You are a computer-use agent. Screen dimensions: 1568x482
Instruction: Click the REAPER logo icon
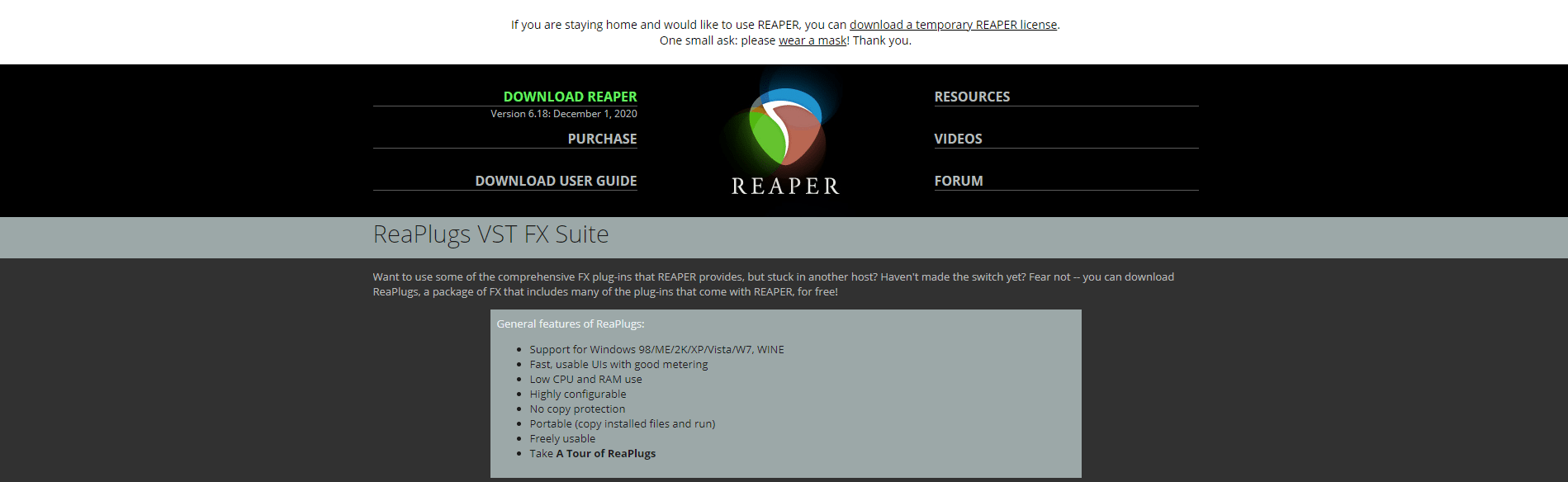click(x=785, y=126)
